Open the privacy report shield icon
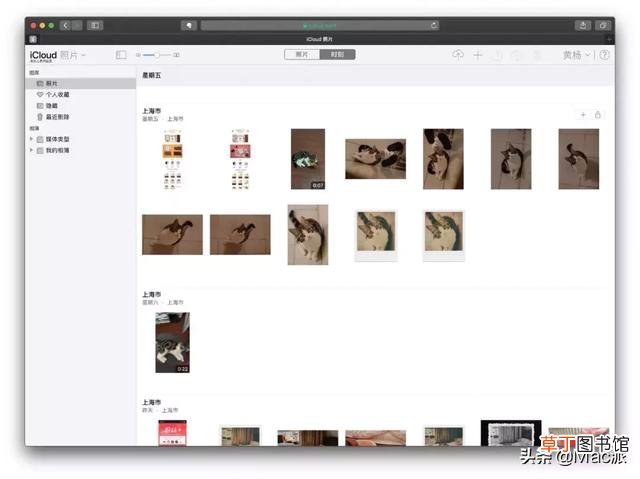Screen dimensions: 640x479 189,25
